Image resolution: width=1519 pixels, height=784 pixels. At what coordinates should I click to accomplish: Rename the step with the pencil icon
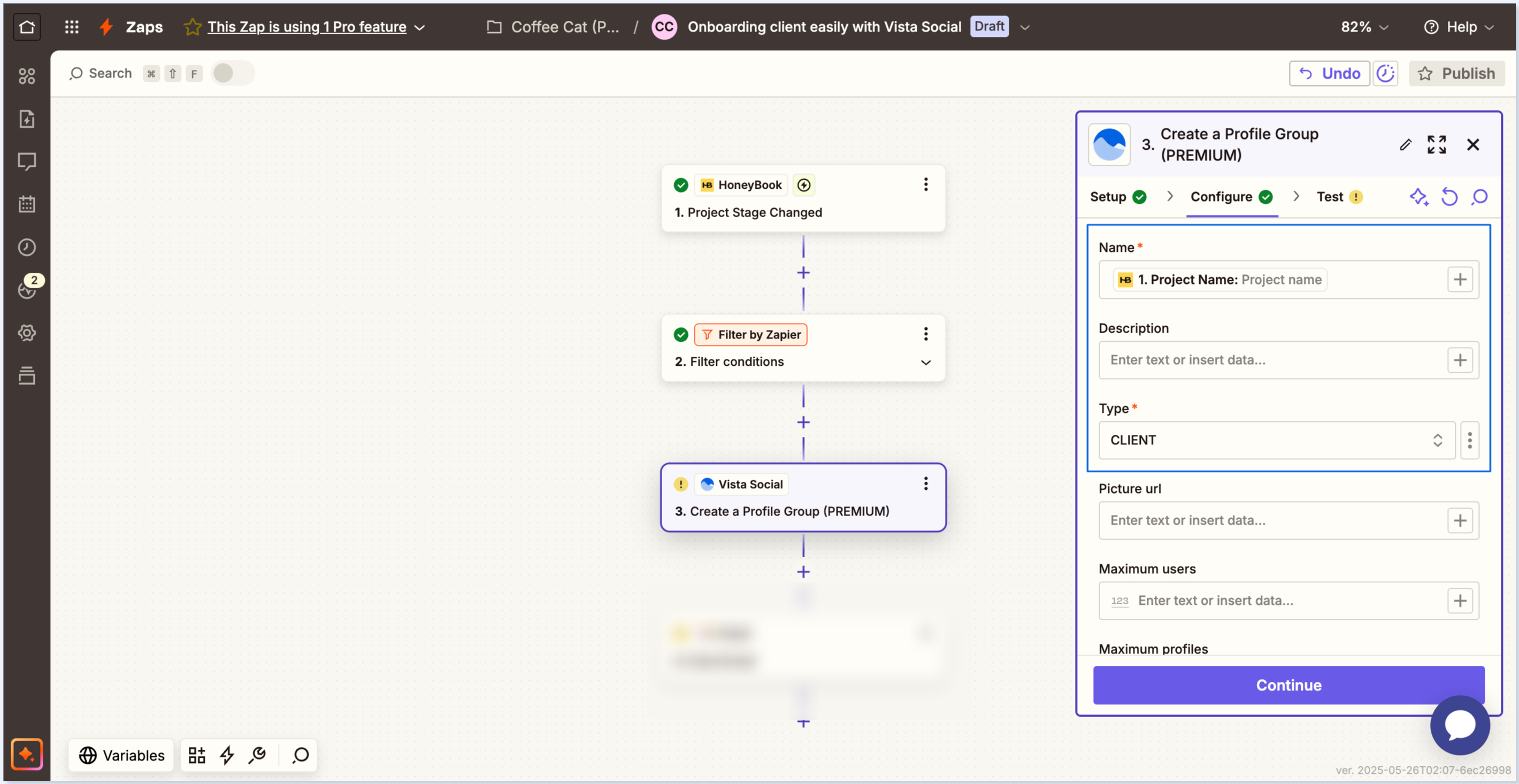pyautogui.click(x=1406, y=144)
